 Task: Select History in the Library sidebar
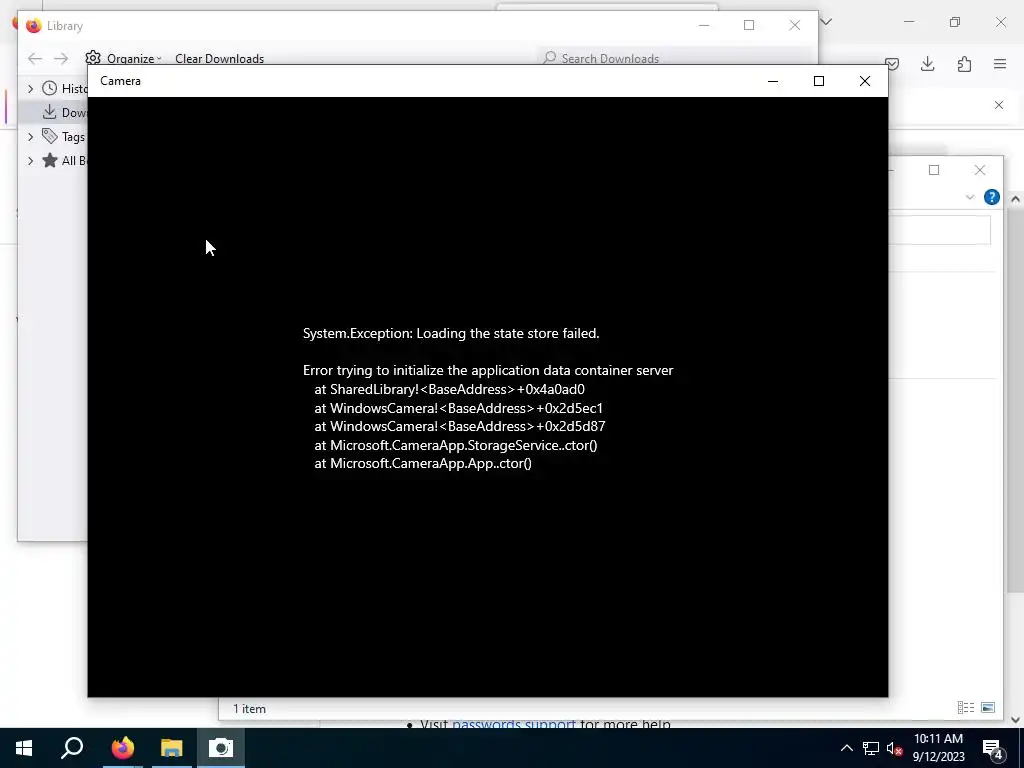(64, 88)
